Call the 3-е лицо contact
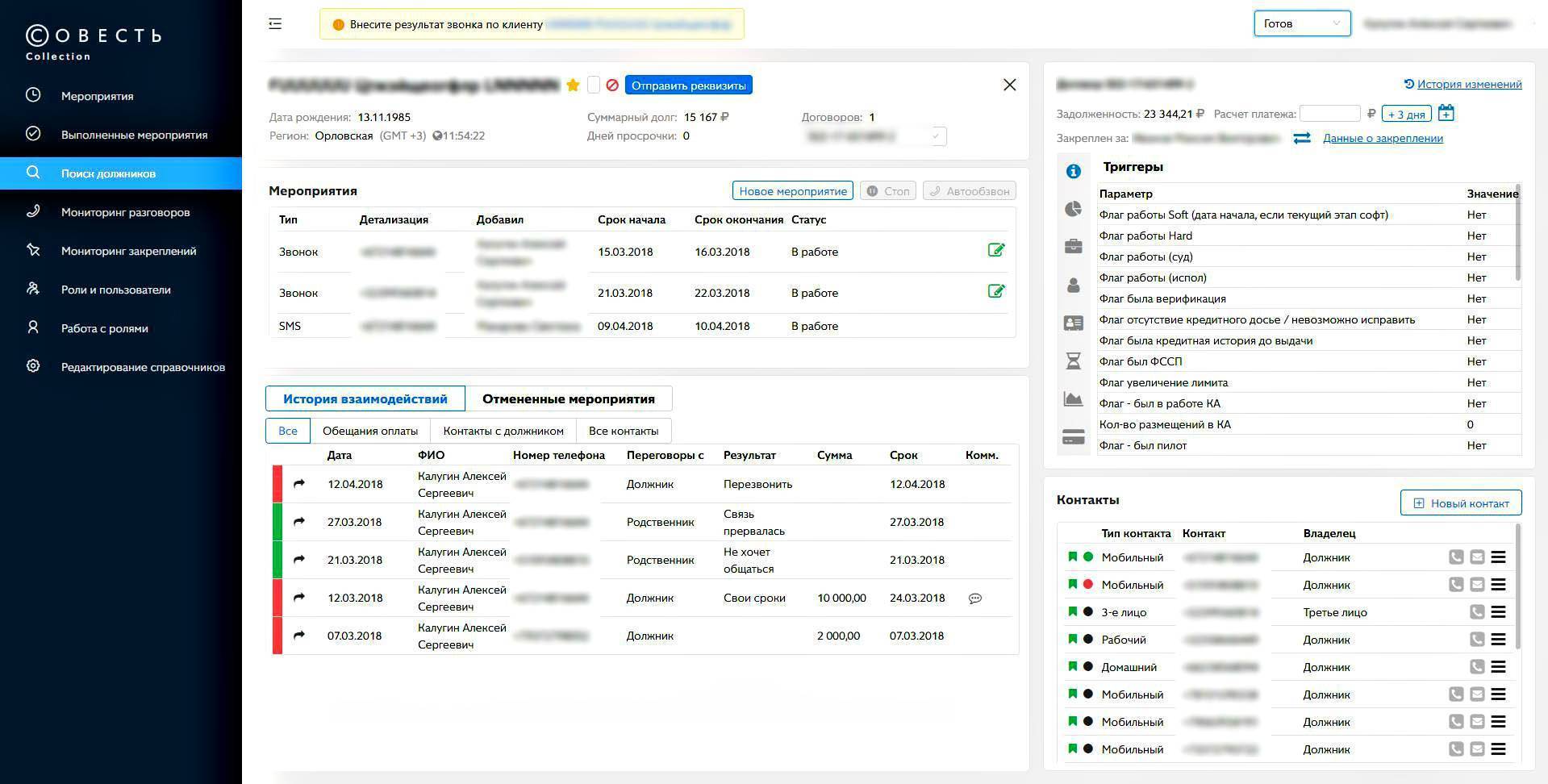 pyautogui.click(x=1477, y=612)
